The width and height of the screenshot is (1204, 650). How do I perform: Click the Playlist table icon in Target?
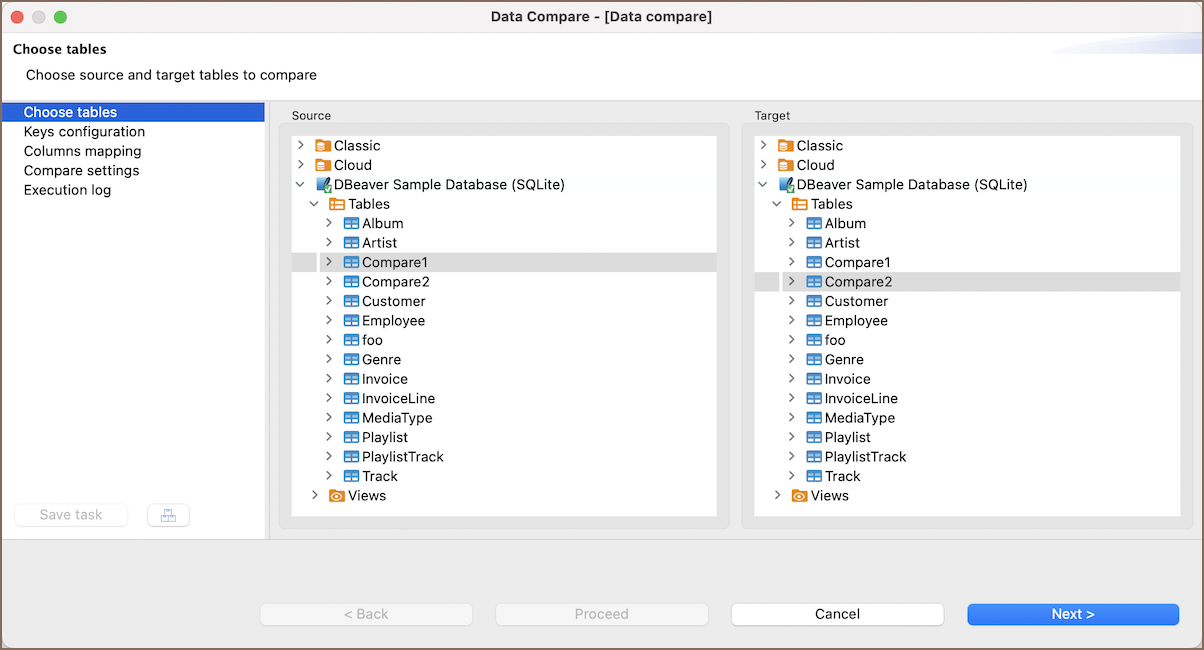coord(814,437)
